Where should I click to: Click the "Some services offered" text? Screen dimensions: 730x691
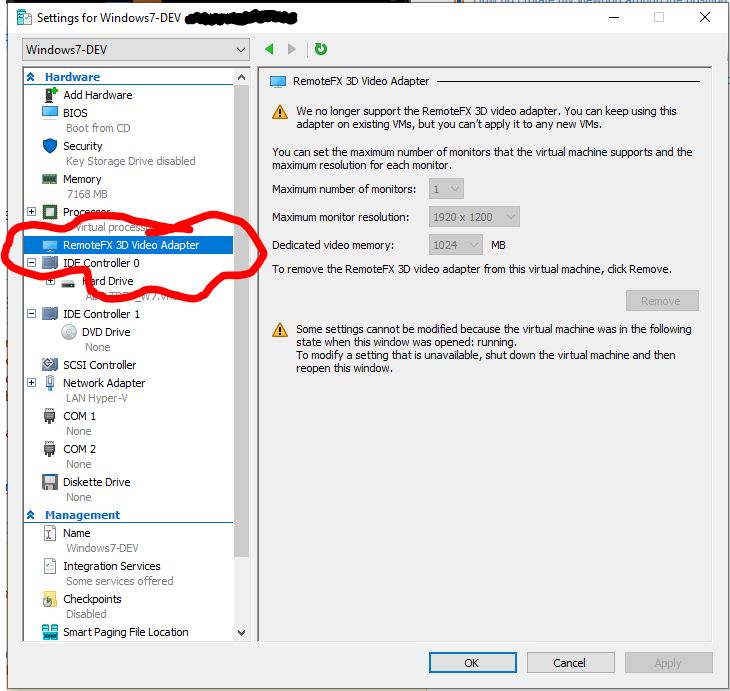[x=120, y=581]
